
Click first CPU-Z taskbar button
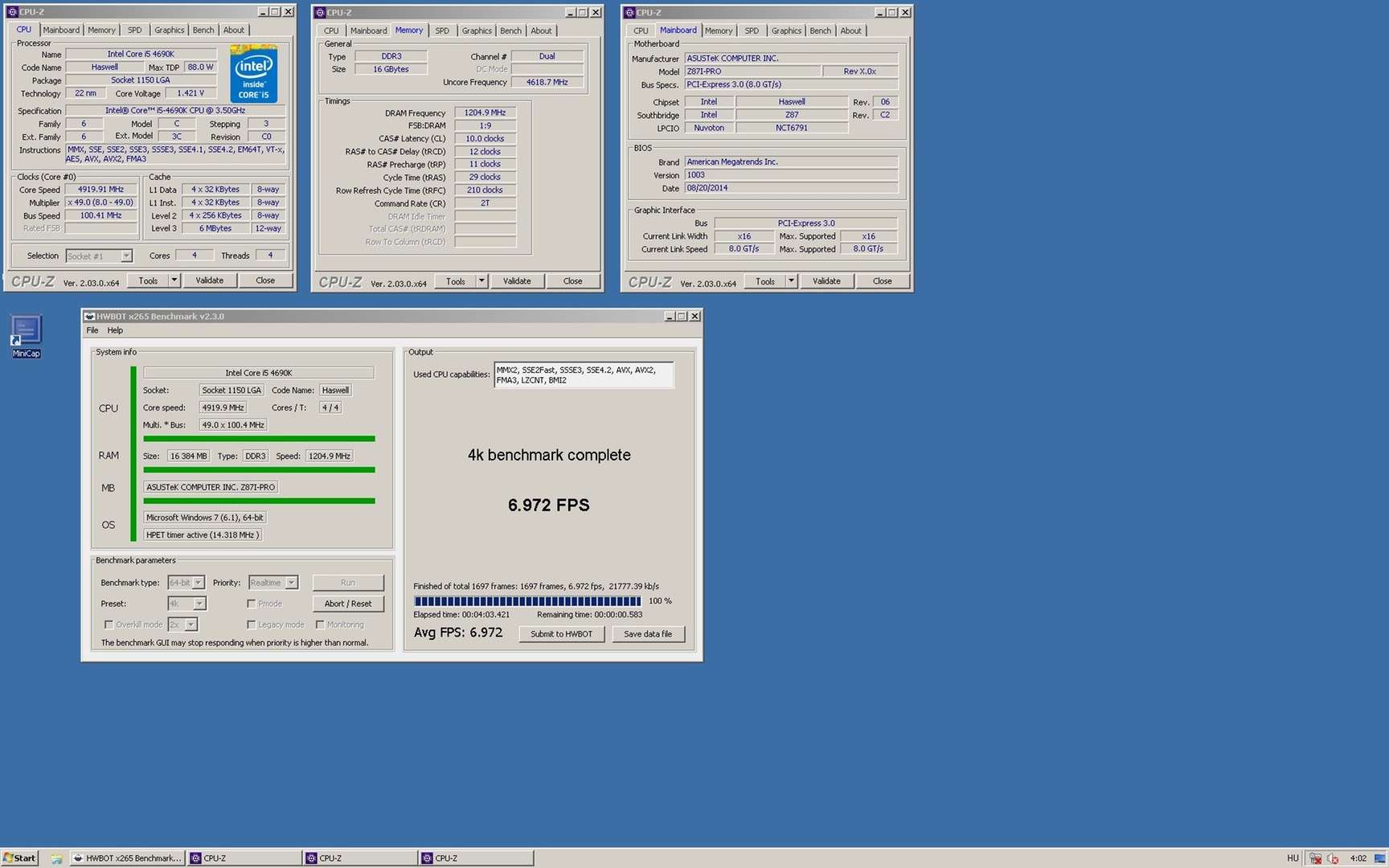pos(245,858)
